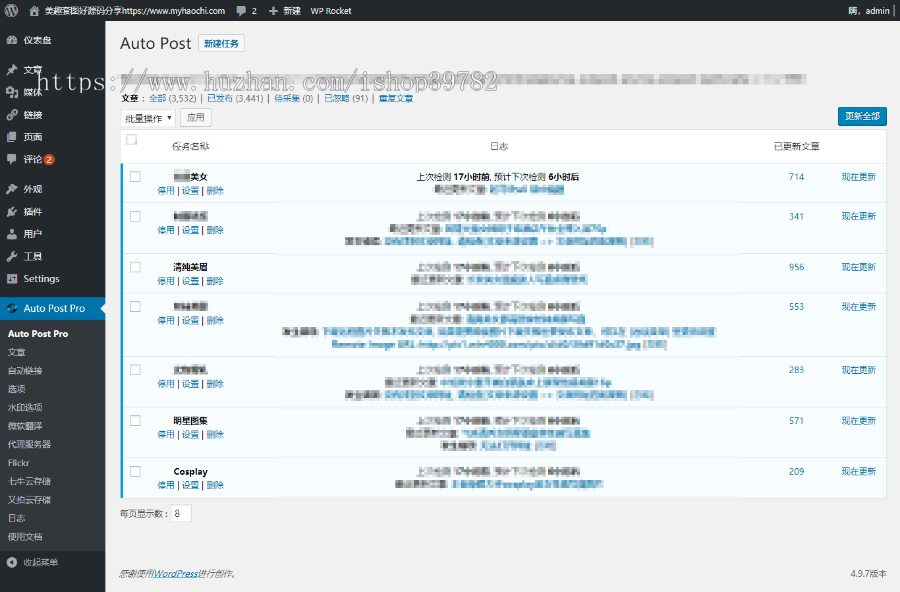The image size is (900, 592).
Task: Click the 更新全部 button
Action: pyautogui.click(x=861, y=116)
